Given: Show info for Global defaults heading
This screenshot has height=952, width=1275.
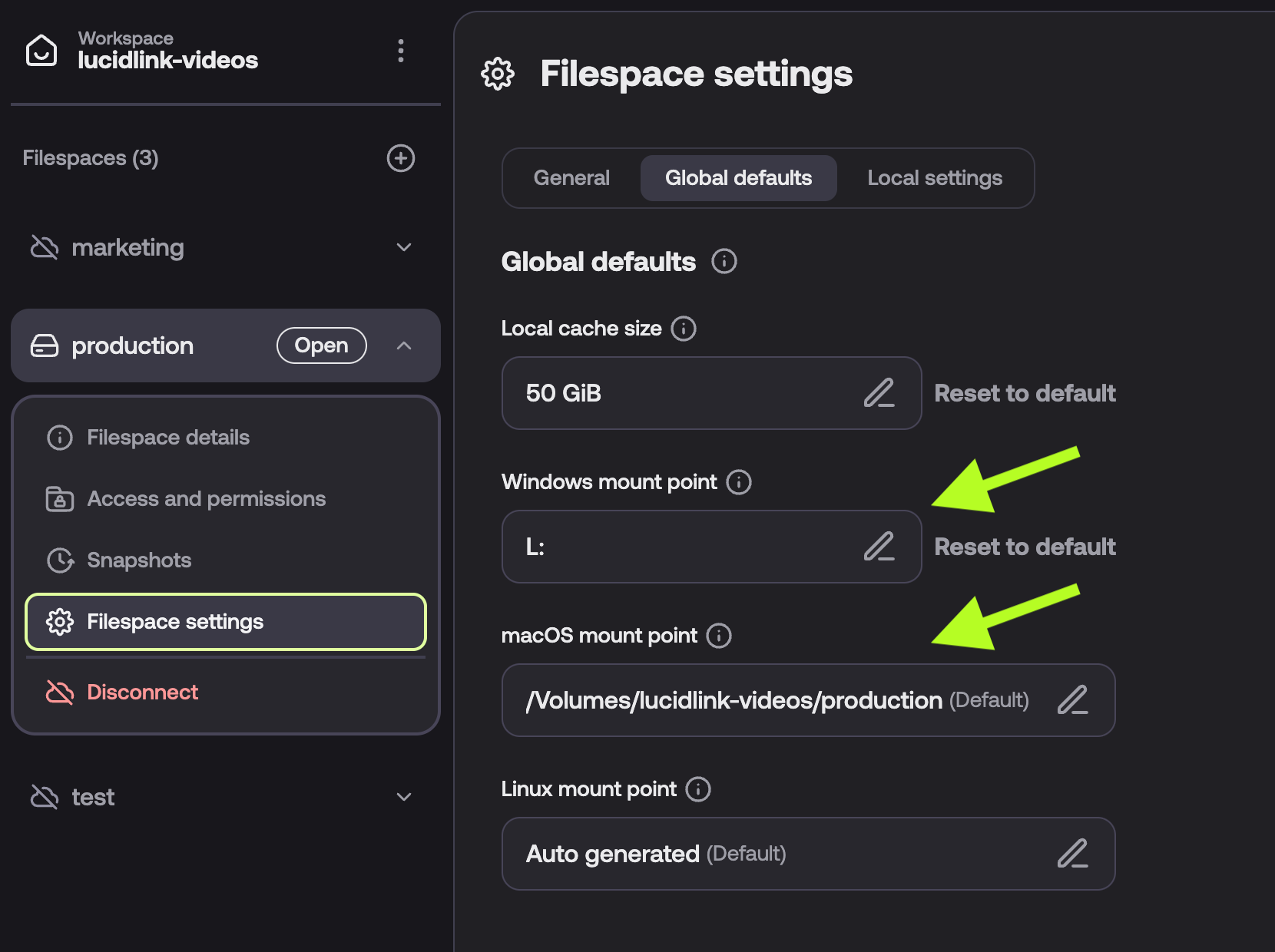Looking at the screenshot, I should [x=724, y=261].
